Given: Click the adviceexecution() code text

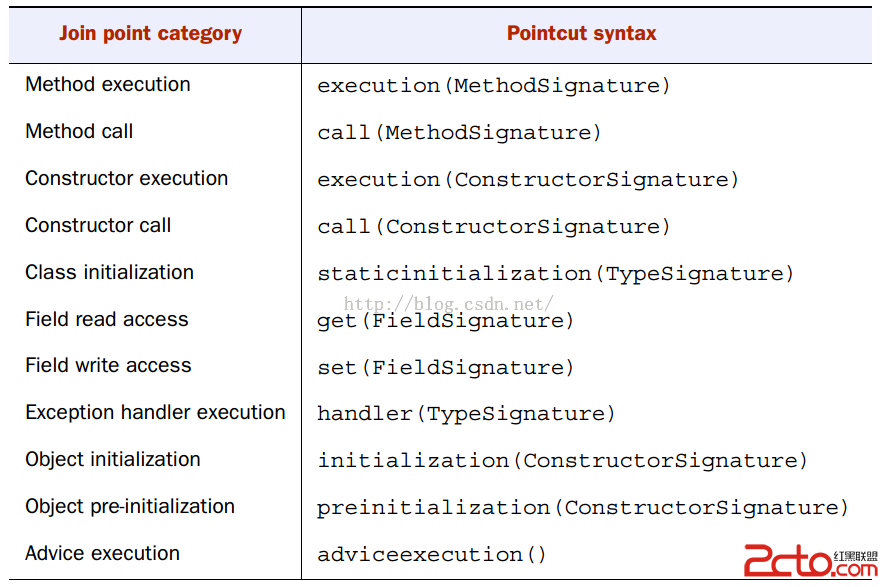Looking at the screenshot, I should [x=434, y=555].
